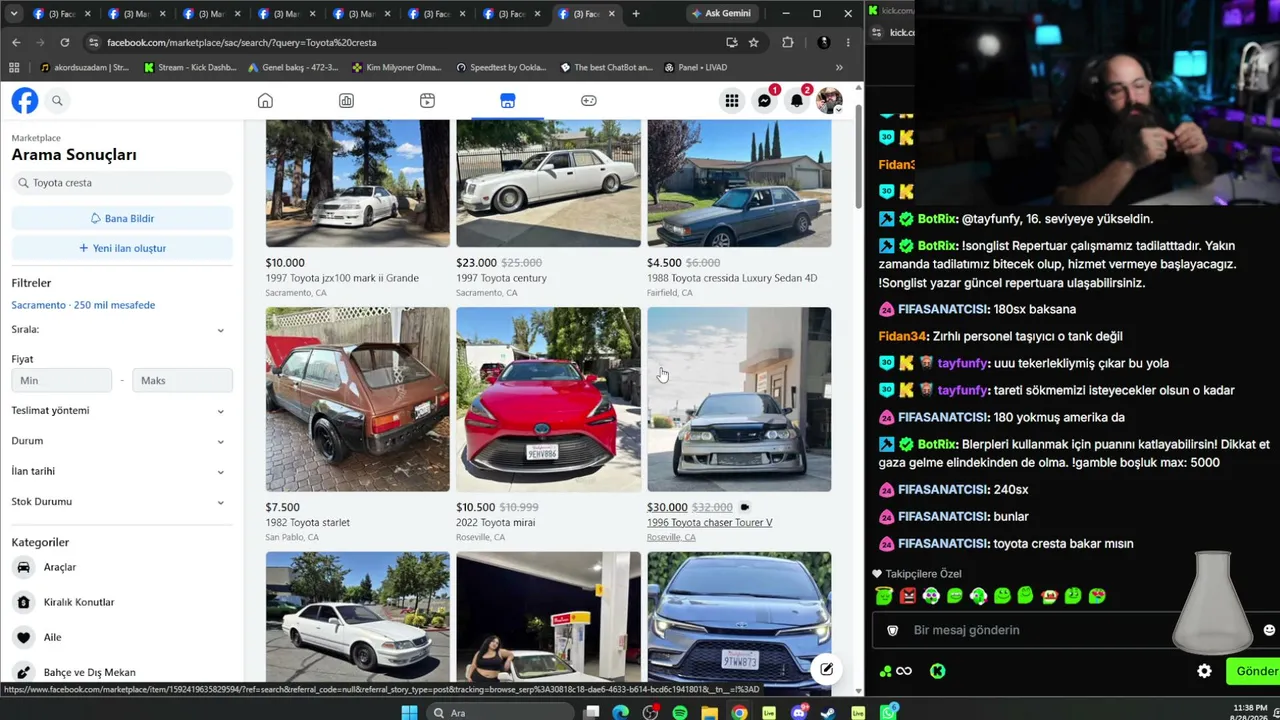The height and width of the screenshot is (720, 1280).
Task: Click the Kick chat message input field
Action: (1040, 630)
